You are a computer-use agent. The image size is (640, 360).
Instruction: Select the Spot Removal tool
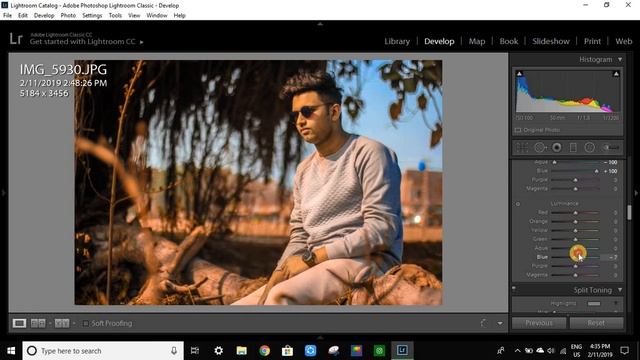[x=540, y=147]
